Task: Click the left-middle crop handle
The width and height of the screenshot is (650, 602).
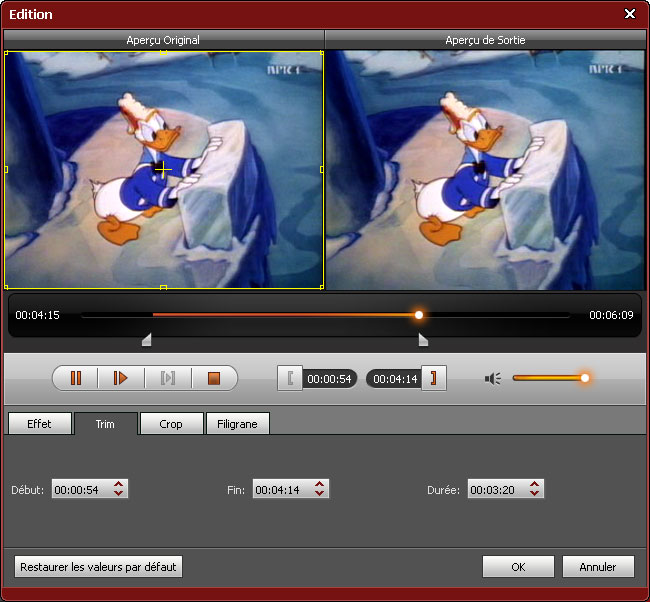Action: 6,170
